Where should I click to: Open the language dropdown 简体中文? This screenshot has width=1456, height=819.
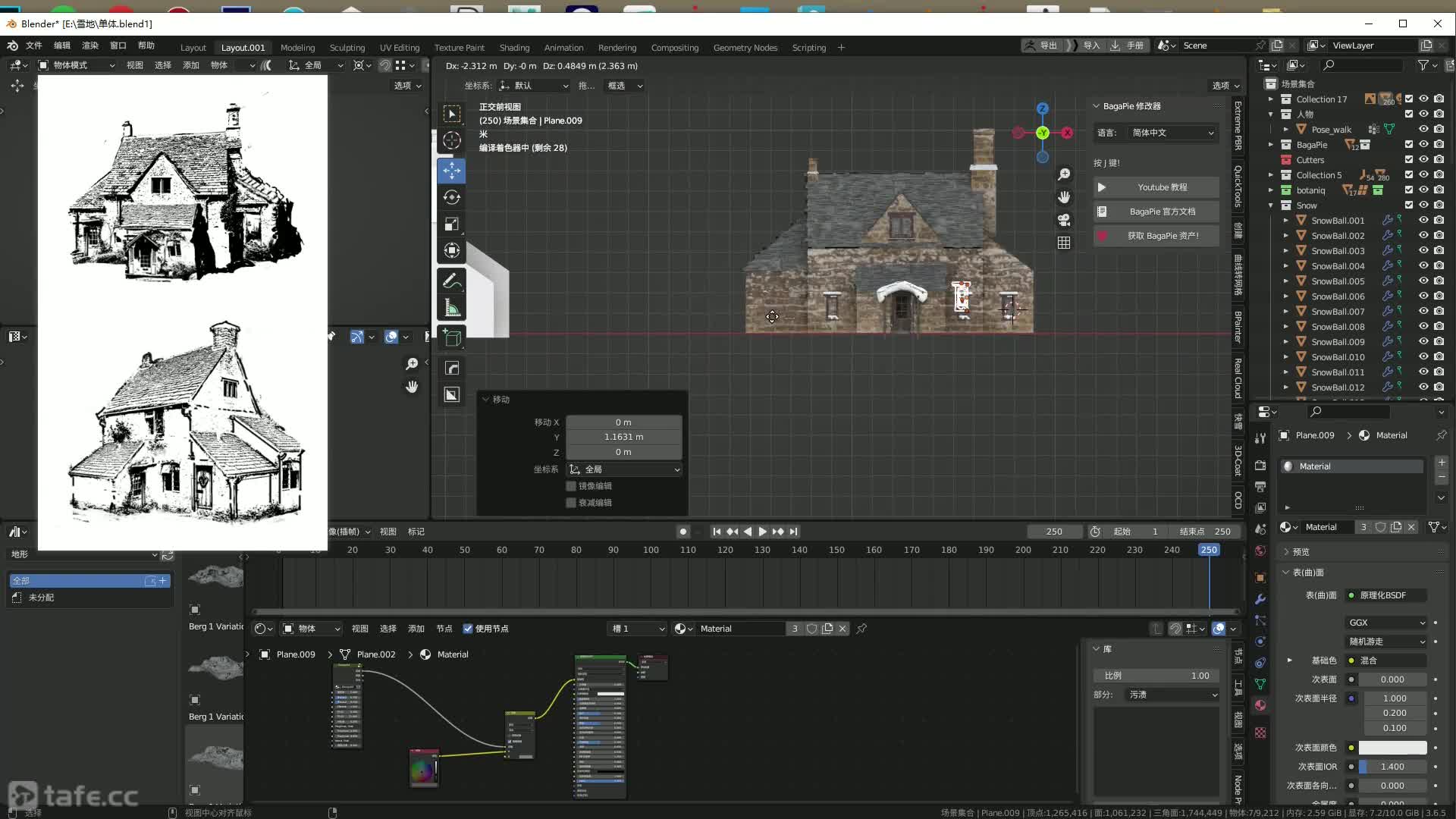[1172, 133]
